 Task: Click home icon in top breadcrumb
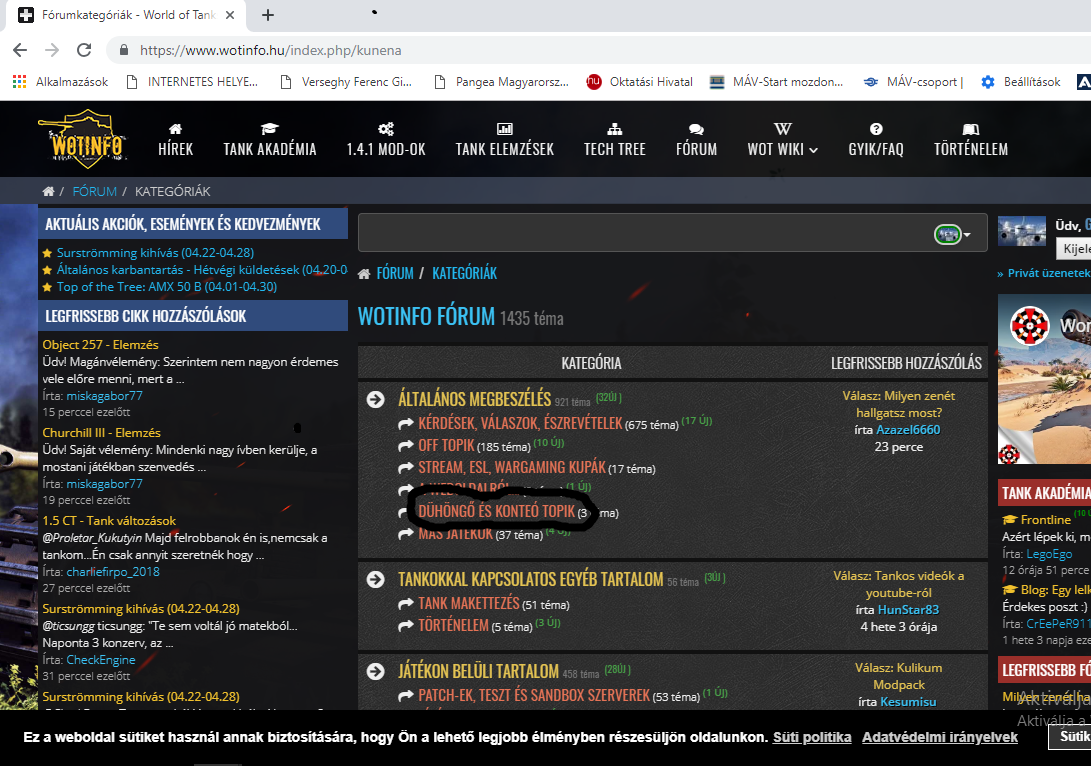(48, 191)
